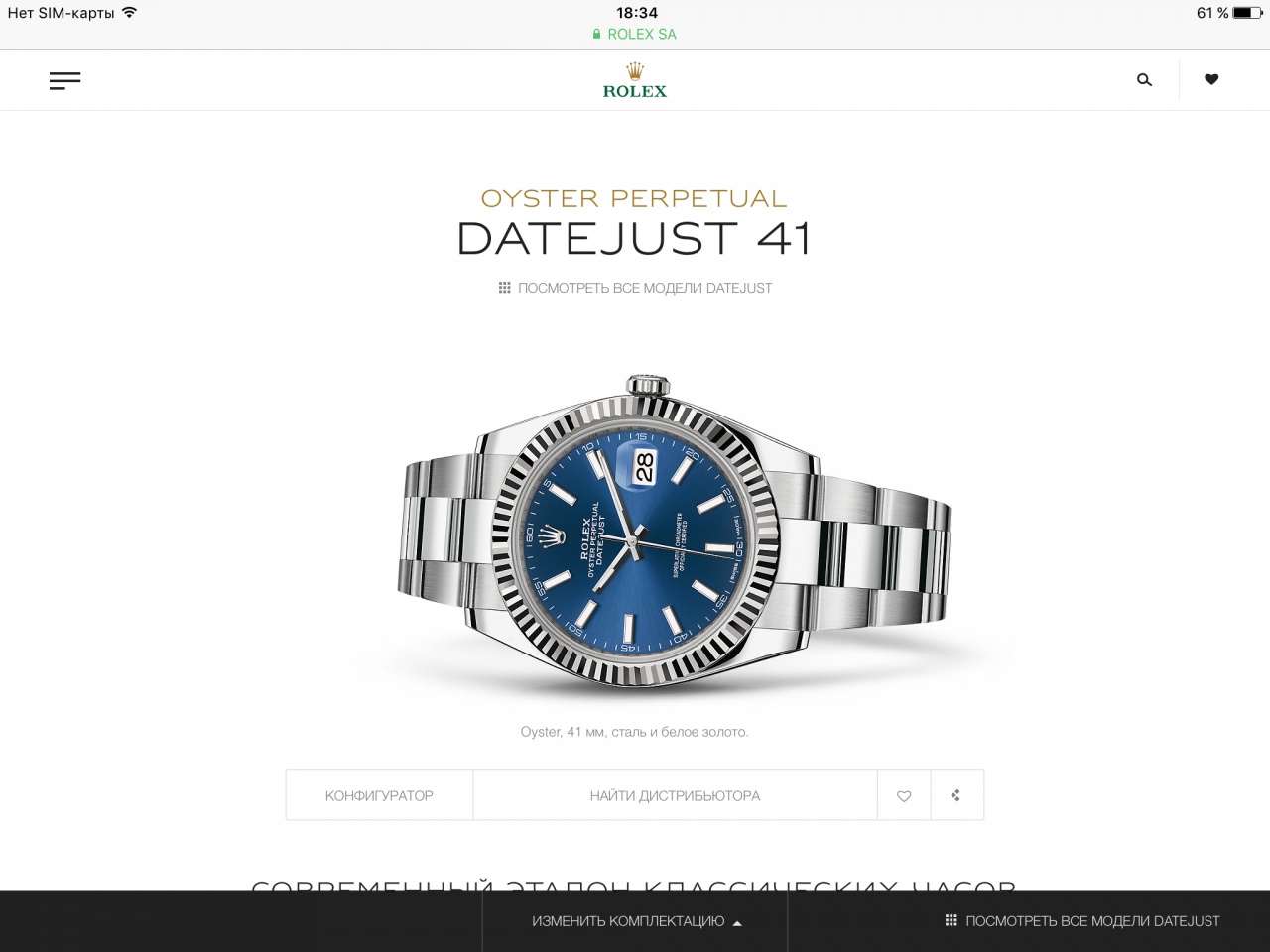1270x952 pixels.
Task: Click НАЙТИ ДИСТРИБЬЮТОРА button
Action: pyautogui.click(x=675, y=795)
